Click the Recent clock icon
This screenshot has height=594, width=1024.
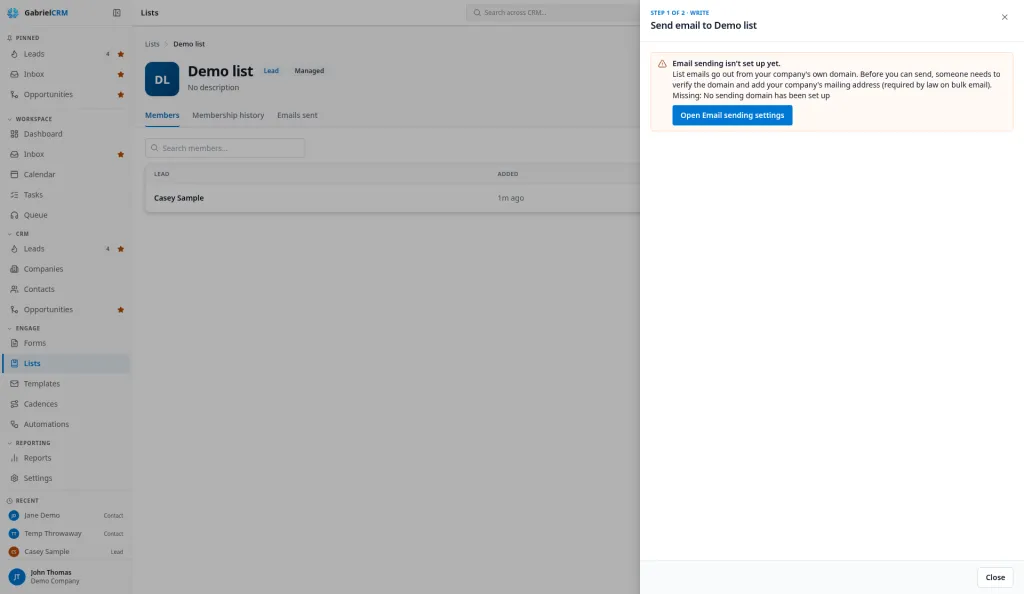[x=10, y=501]
